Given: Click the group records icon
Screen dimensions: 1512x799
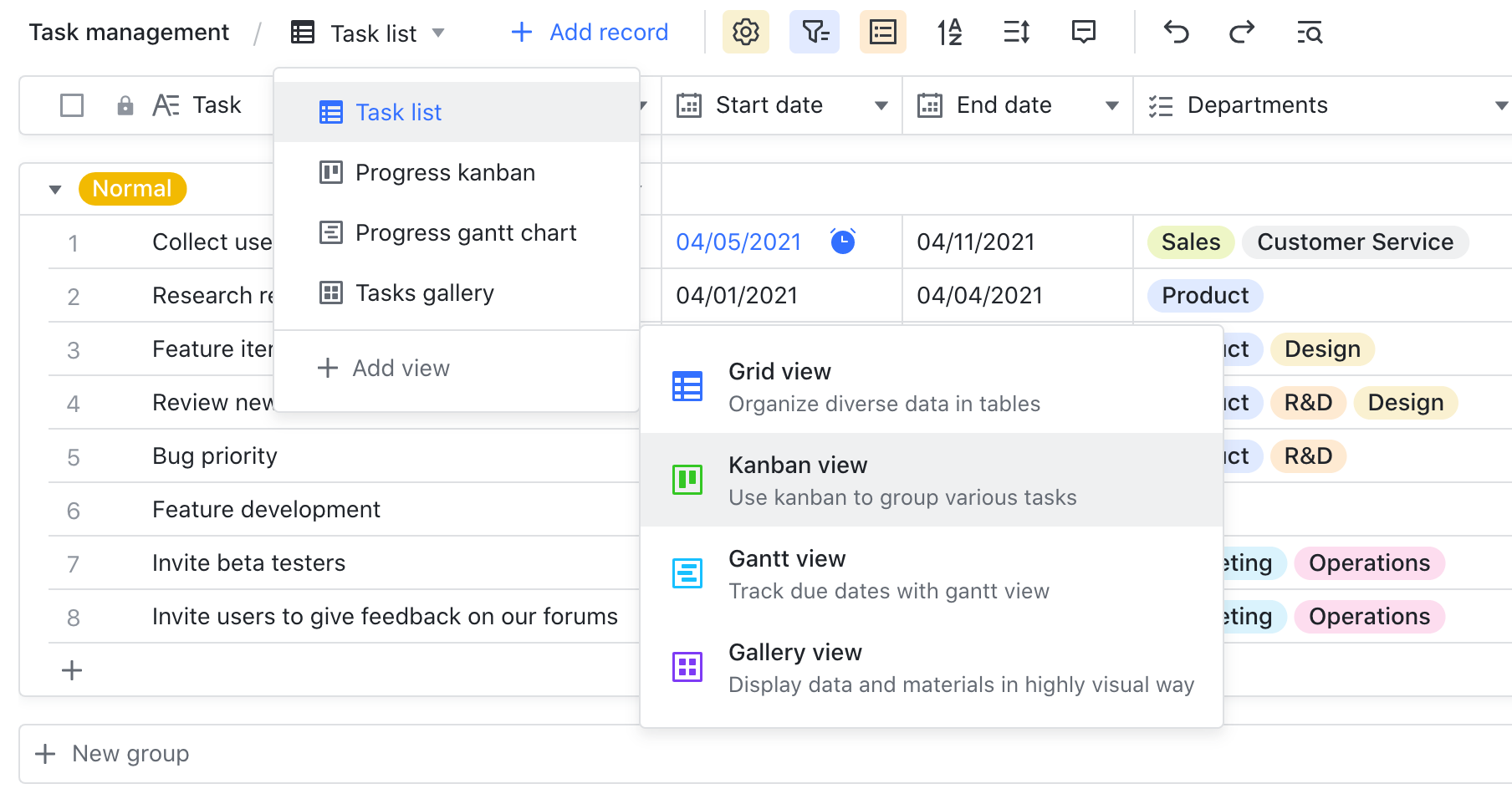Looking at the screenshot, I should [x=882, y=33].
